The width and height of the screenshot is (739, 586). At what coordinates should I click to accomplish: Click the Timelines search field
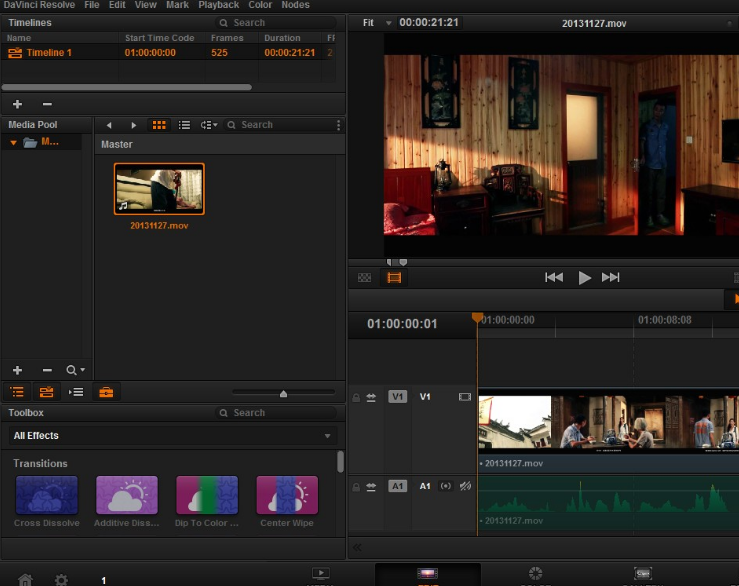click(276, 23)
